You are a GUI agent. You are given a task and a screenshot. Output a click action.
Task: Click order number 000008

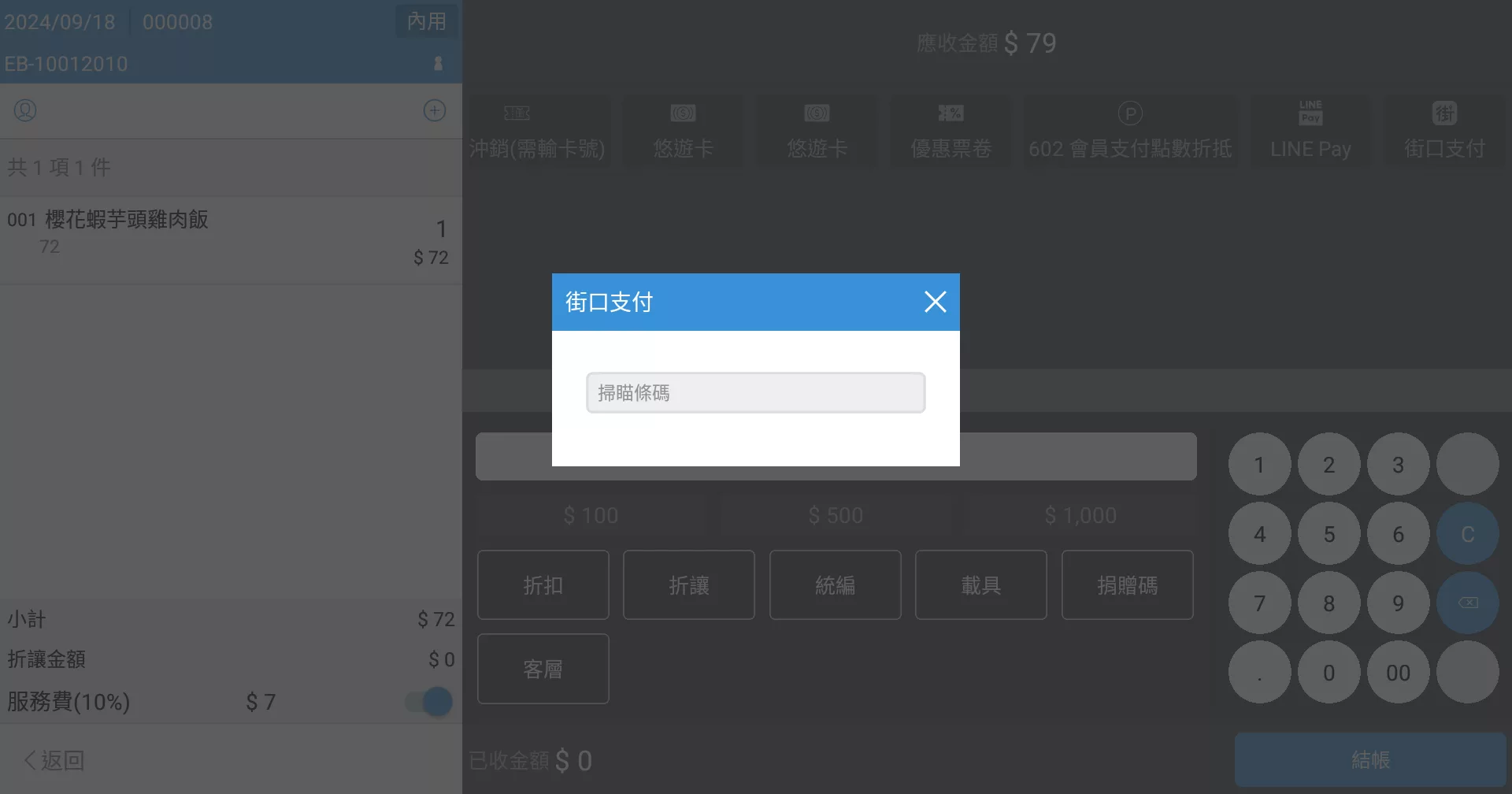tap(177, 22)
